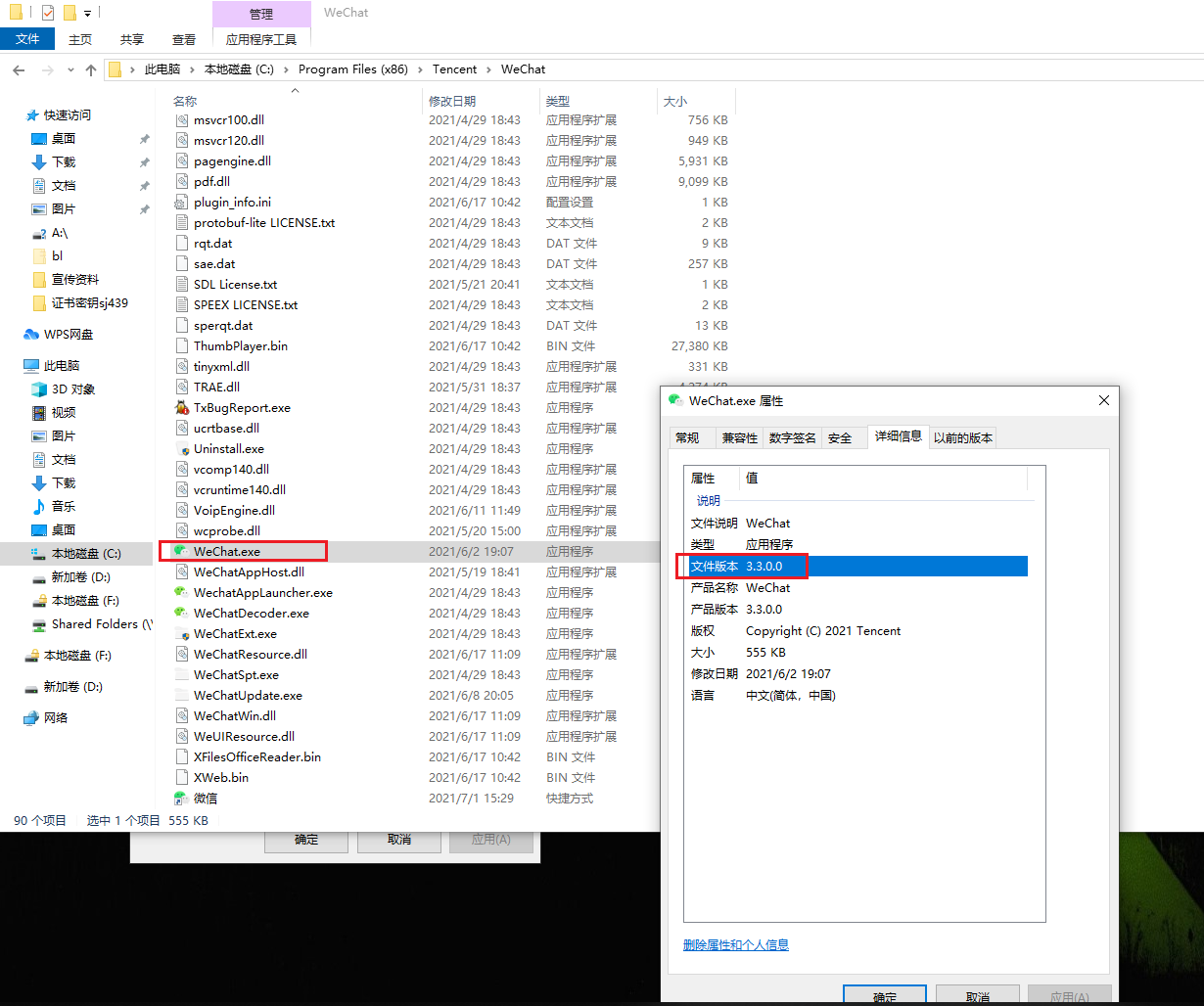The height and width of the screenshot is (1006, 1204).
Task: Click the WechatAppLauncher.exe icon
Action: 181,592
